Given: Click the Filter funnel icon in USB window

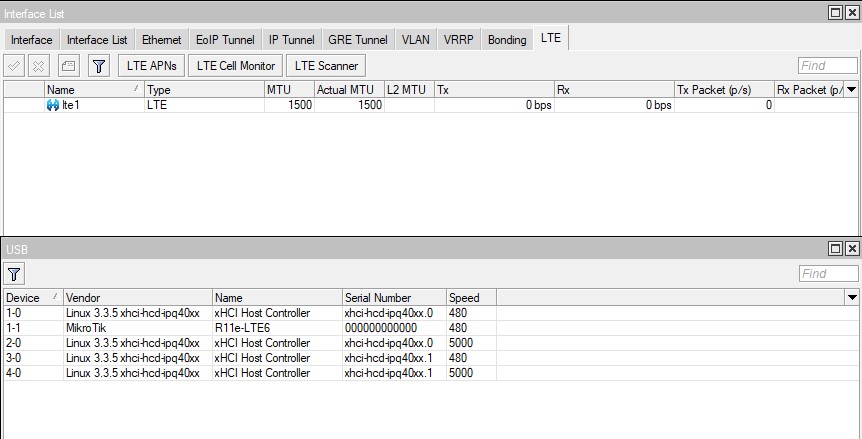Looking at the screenshot, I should click(14, 274).
